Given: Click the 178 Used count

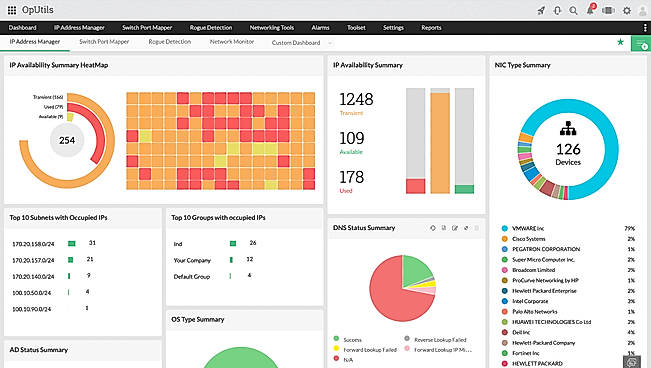Looking at the screenshot, I should pos(352,177).
